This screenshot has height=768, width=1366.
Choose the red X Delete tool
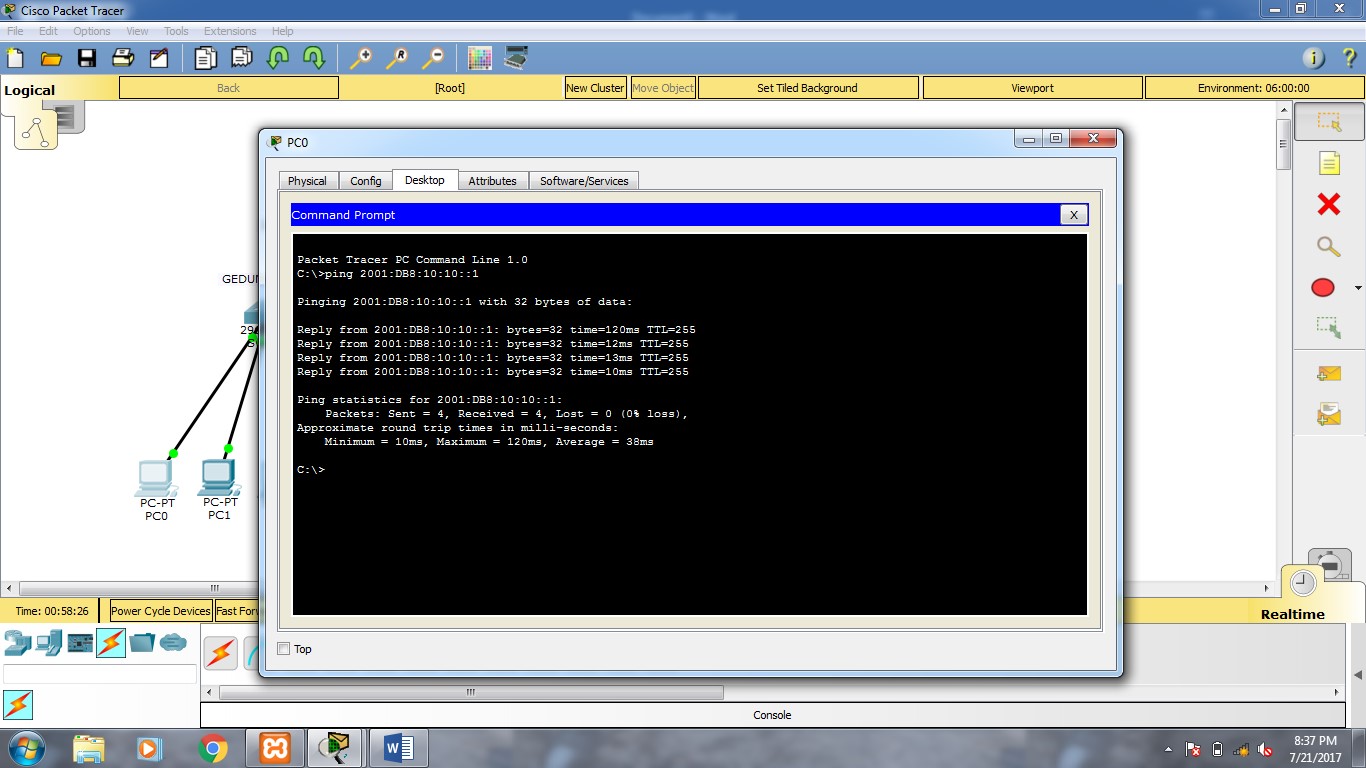[x=1328, y=204]
